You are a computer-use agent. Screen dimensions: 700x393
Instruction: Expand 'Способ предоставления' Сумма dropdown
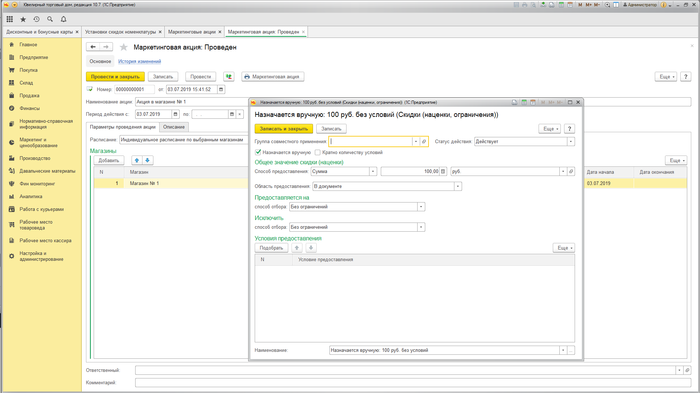pos(373,171)
